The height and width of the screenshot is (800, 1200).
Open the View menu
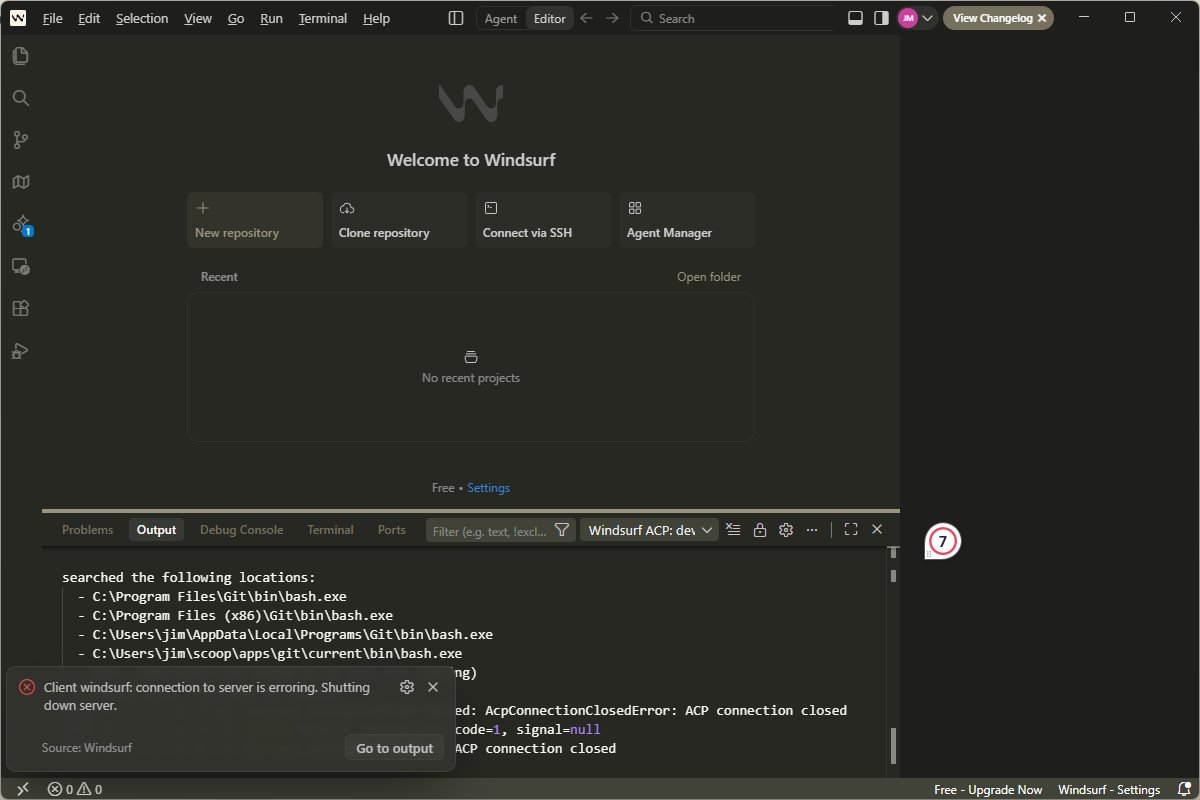click(198, 18)
